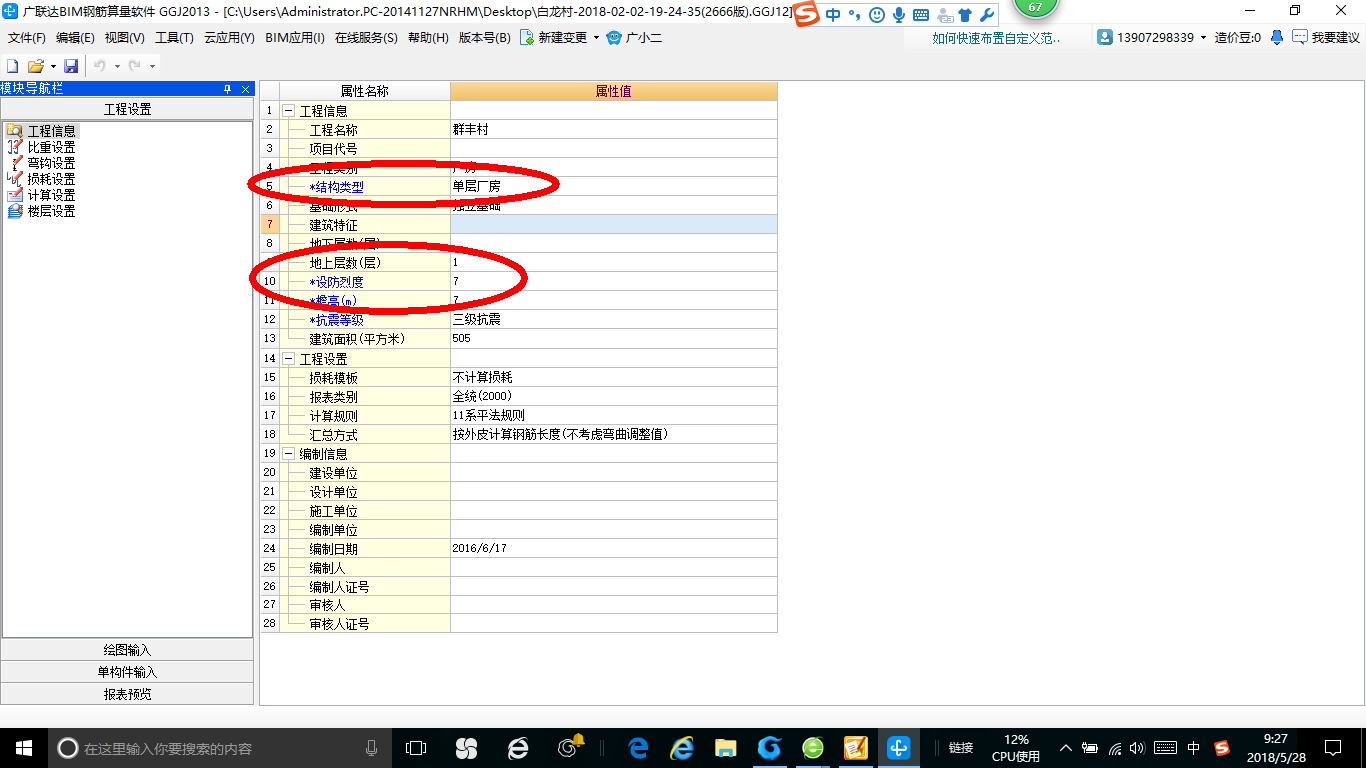The height and width of the screenshot is (768, 1366).
Task: Collapse the 工程信息 group
Action: coord(289,111)
